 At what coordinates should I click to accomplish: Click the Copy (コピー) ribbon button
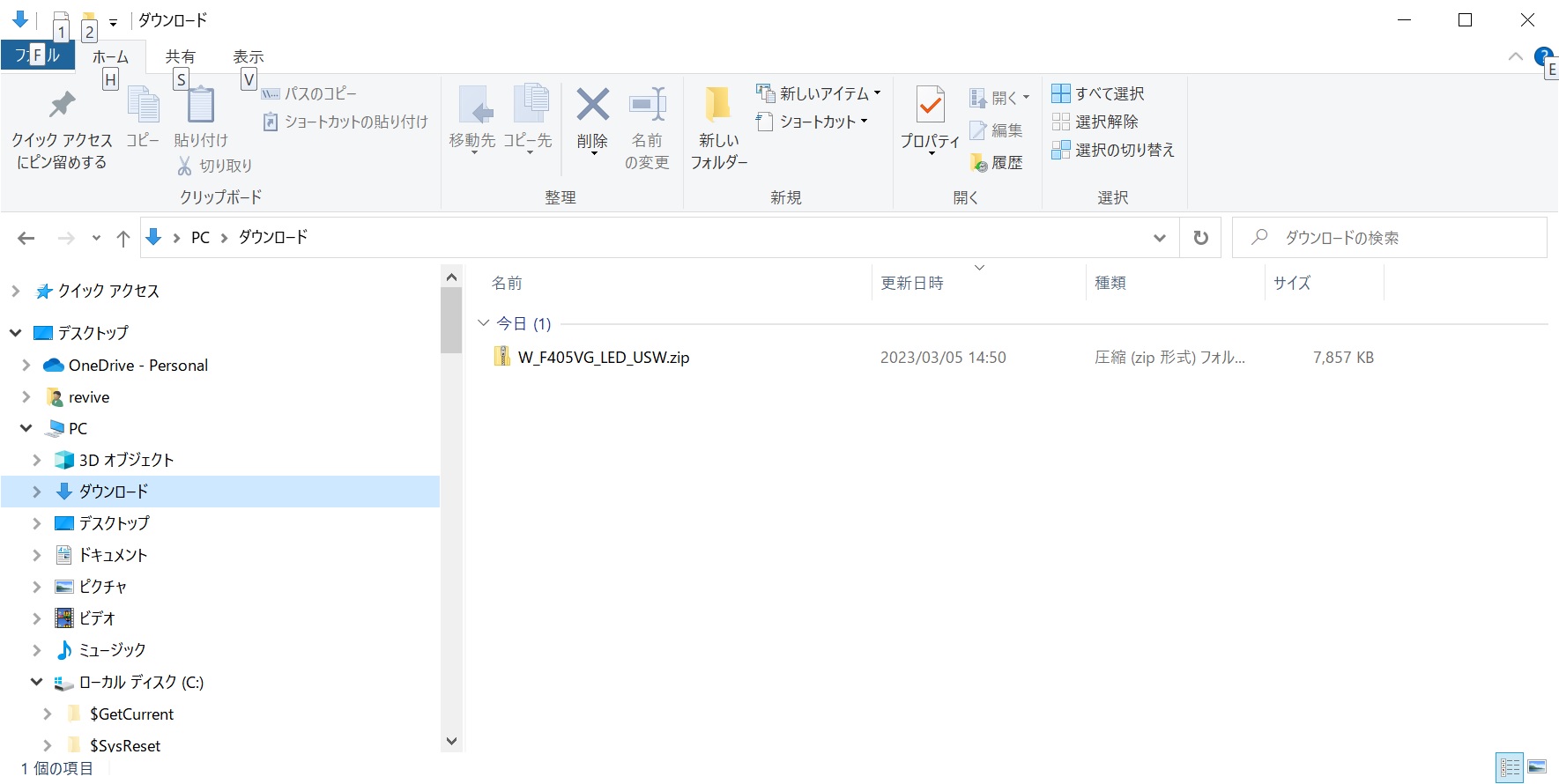[x=143, y=117]
